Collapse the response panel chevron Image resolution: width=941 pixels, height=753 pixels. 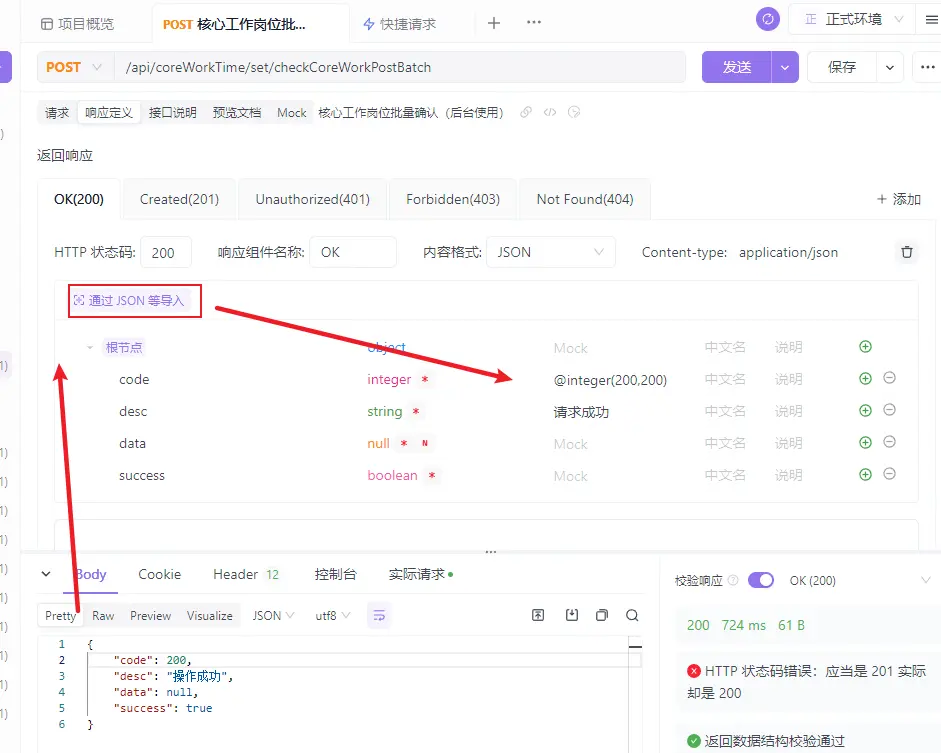[x=46, y=574]
